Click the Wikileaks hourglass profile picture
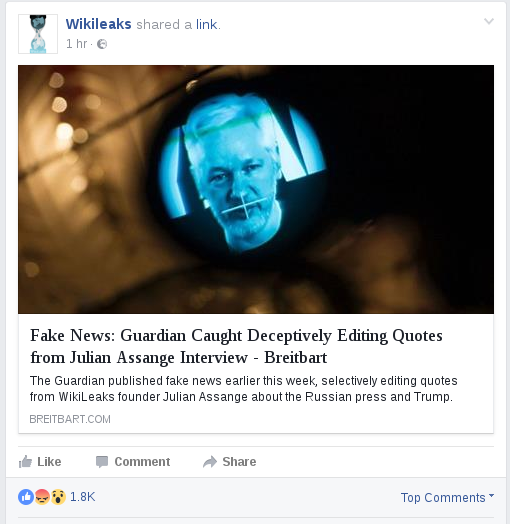 coord(38,34)
